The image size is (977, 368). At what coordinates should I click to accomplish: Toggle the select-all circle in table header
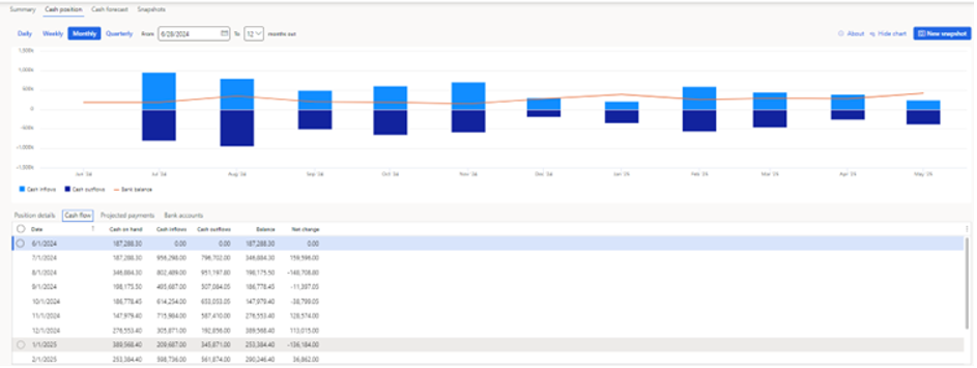21,229
